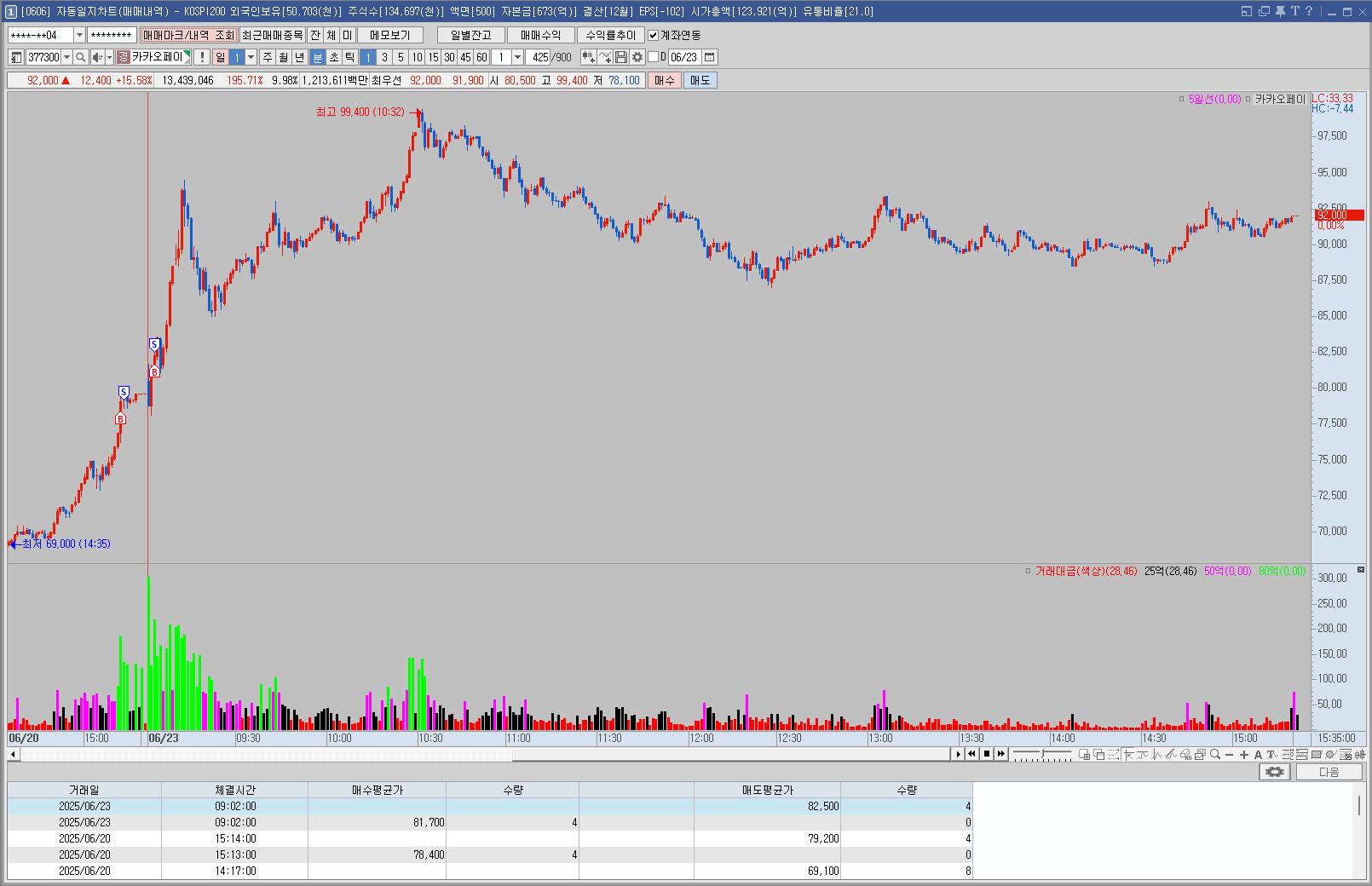This screenshot has width=1372, height=886.
Task: Click the chart fast-forward button
Action: coord(1001,754)
